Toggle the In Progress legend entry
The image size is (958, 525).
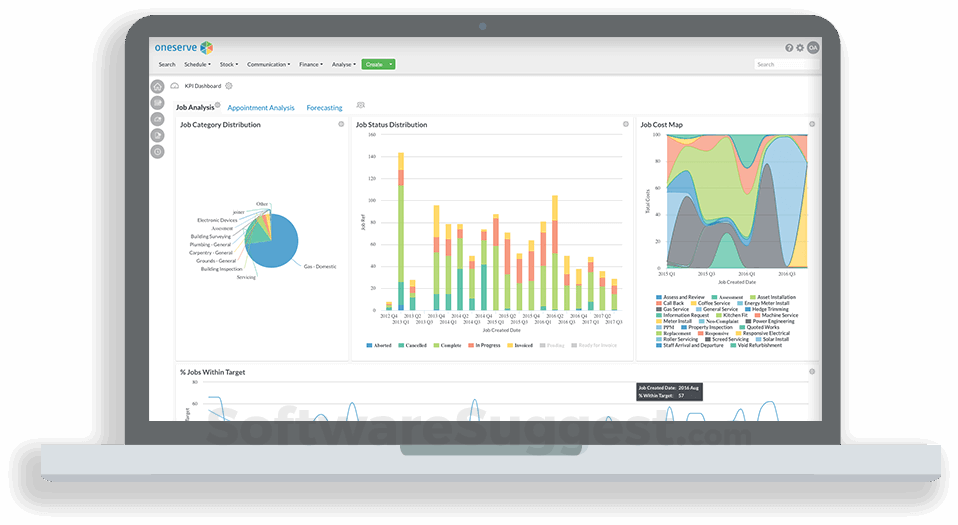484,345
